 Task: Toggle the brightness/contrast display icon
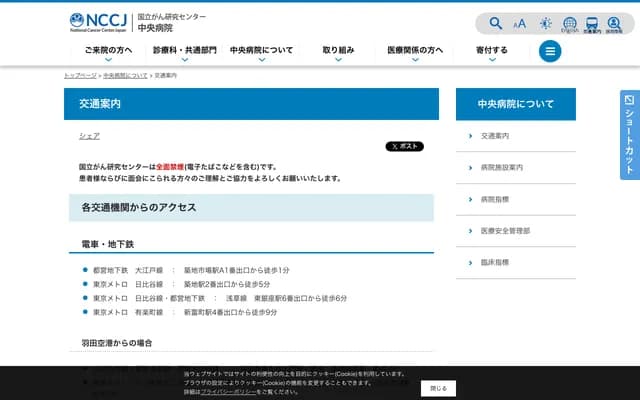545,23
